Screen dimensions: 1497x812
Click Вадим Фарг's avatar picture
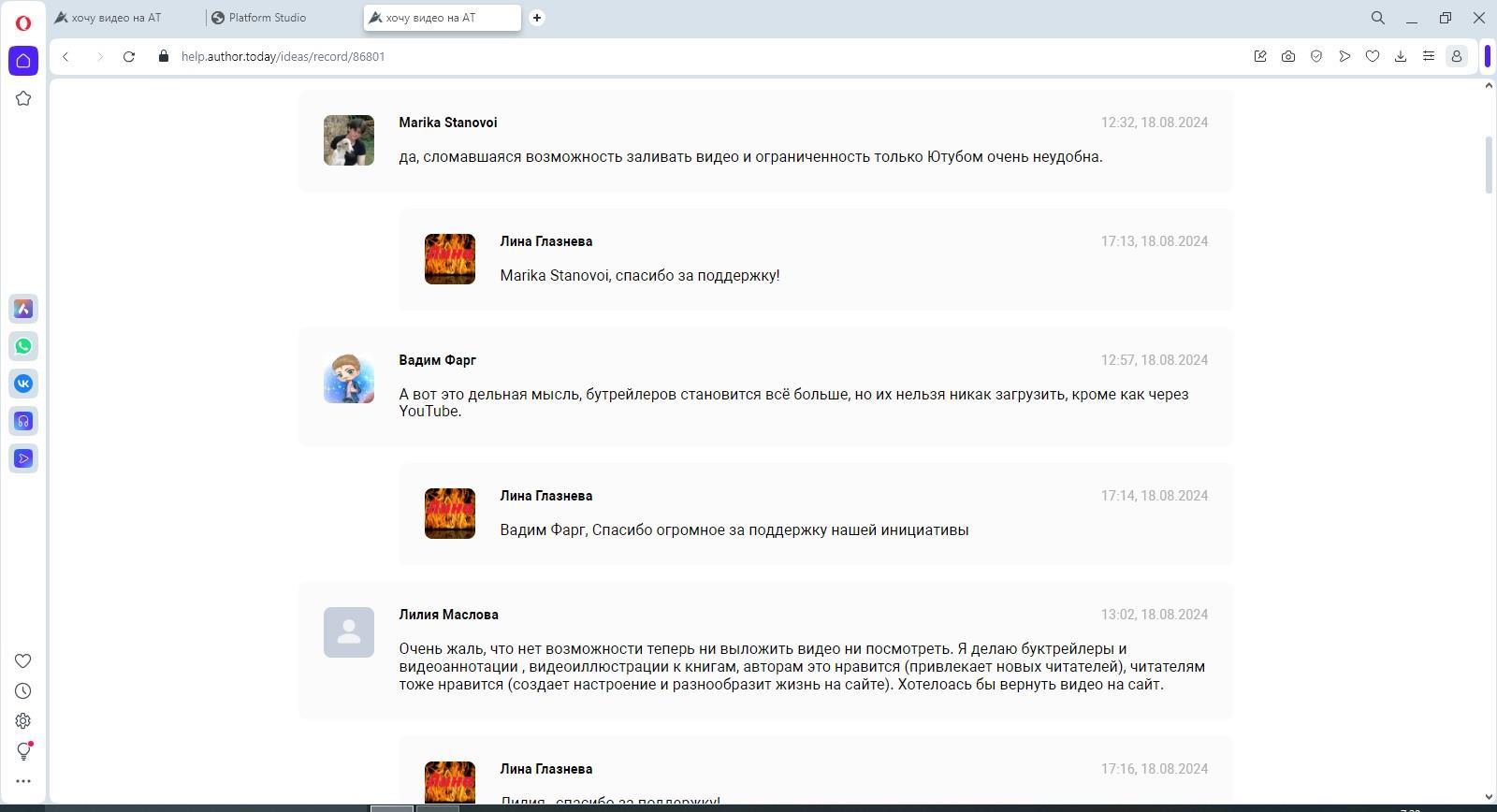(349, 378)
